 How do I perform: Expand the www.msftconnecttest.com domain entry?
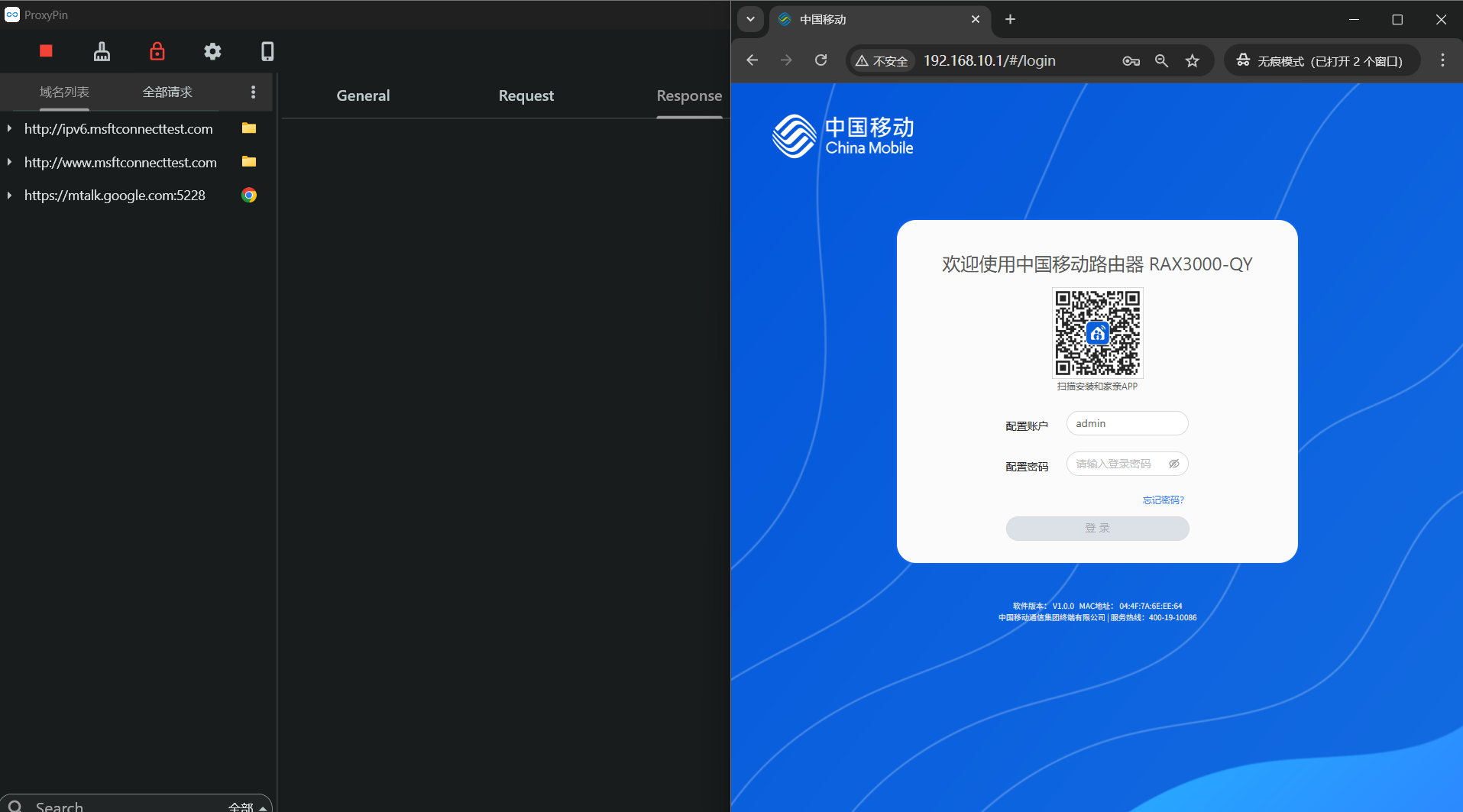click(x=9, y=162)
